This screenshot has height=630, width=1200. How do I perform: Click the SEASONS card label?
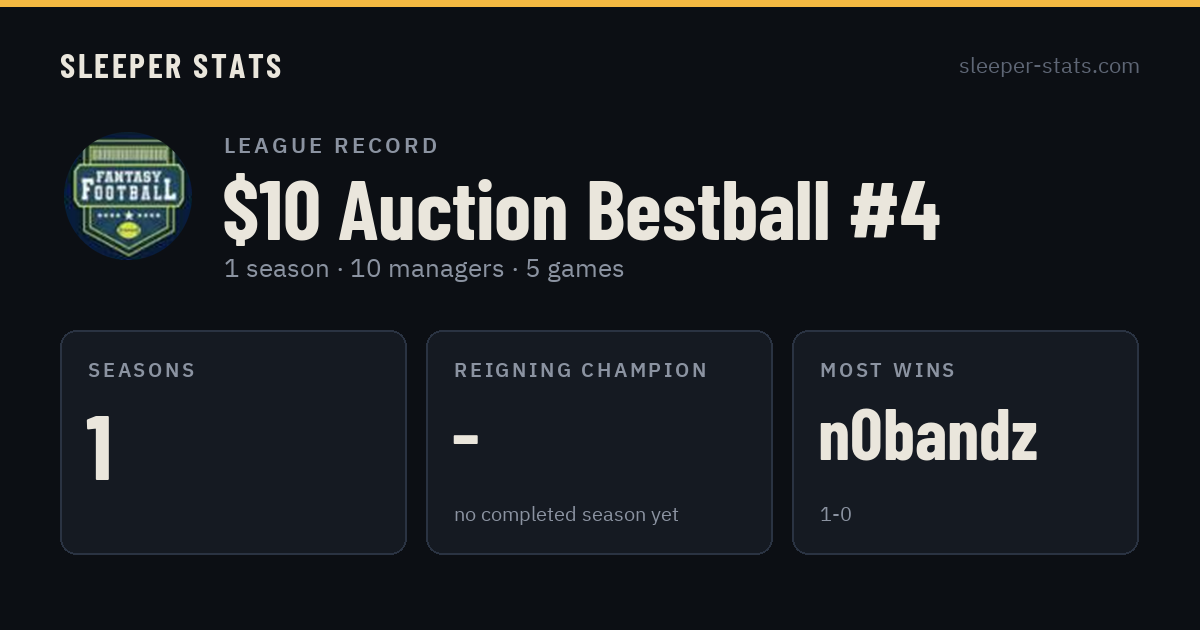point(142,370)
